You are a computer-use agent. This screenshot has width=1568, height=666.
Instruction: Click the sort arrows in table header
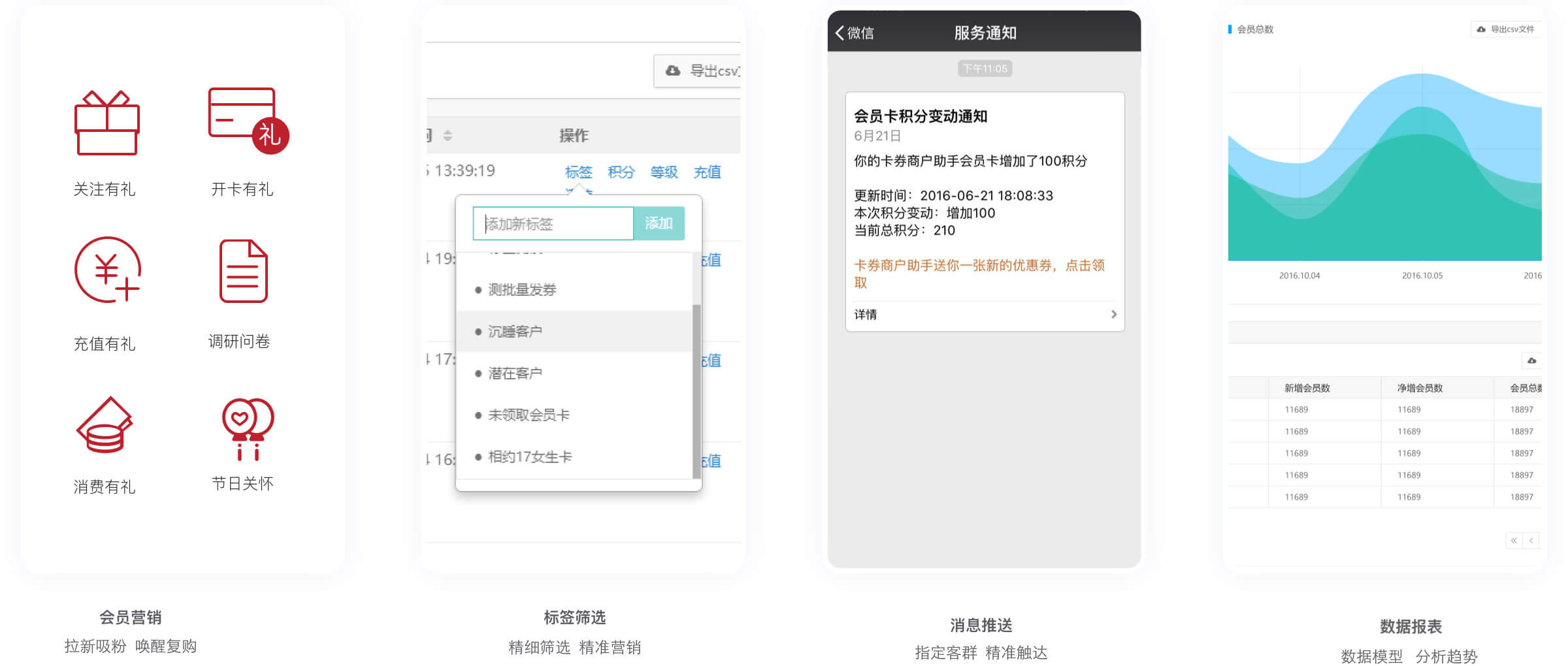click(x=448, y=135)
